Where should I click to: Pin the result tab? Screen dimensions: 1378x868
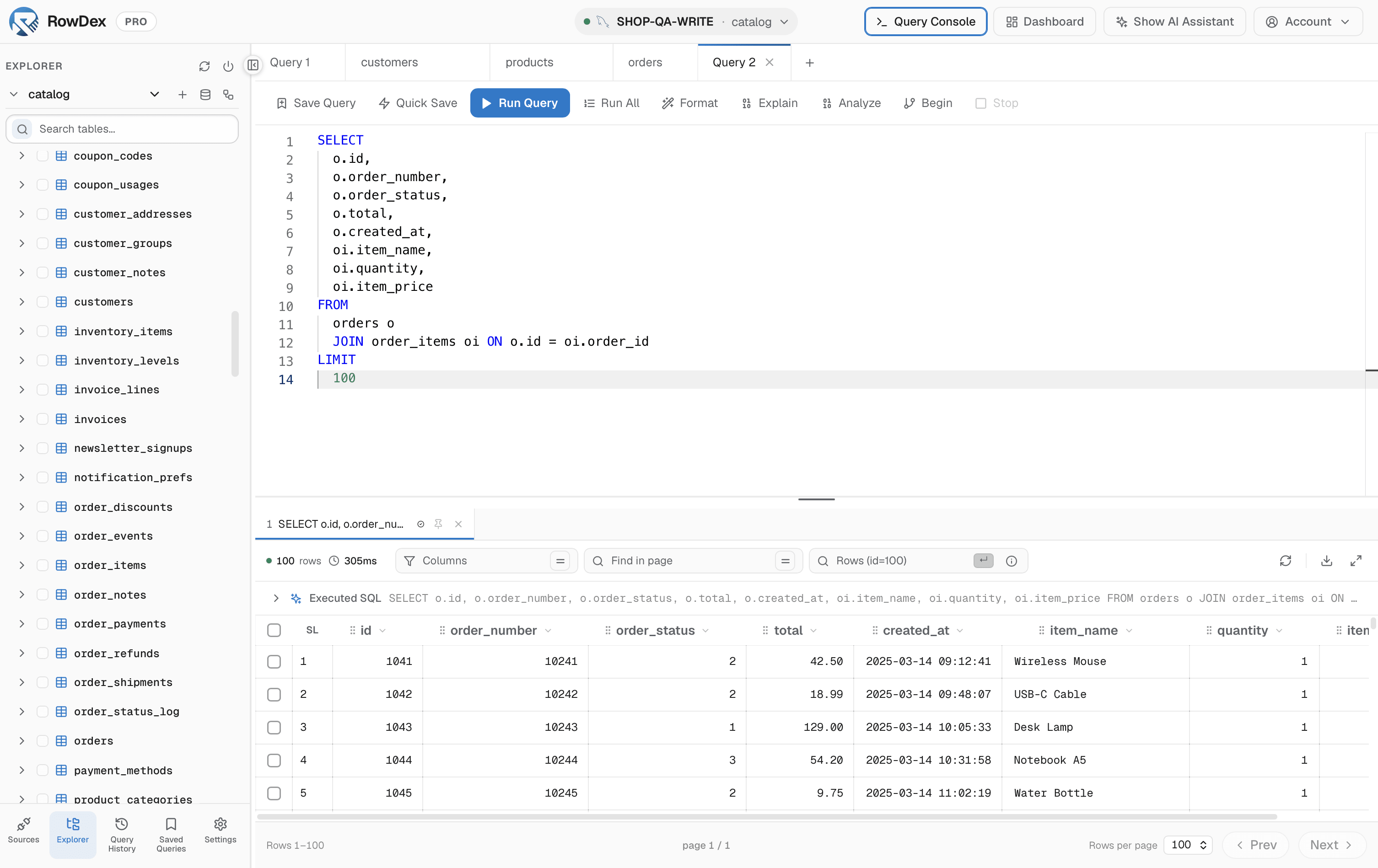[x=438, y=524]
